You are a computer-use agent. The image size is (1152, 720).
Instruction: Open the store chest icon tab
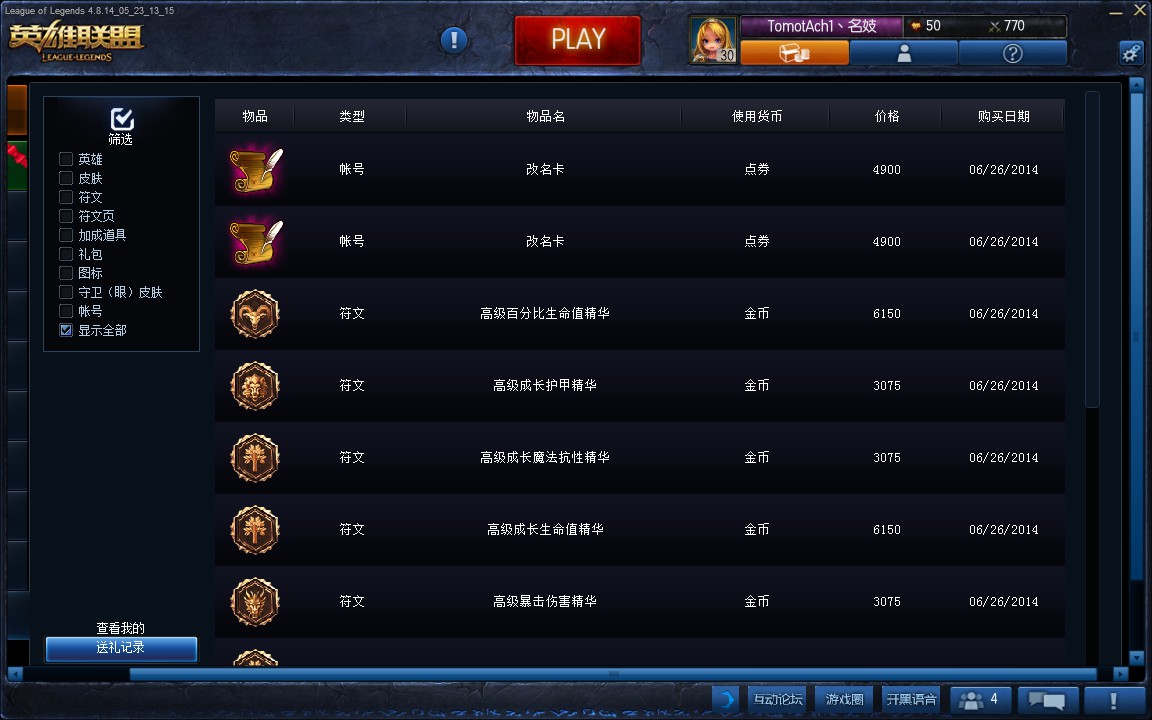pos(794,53)
